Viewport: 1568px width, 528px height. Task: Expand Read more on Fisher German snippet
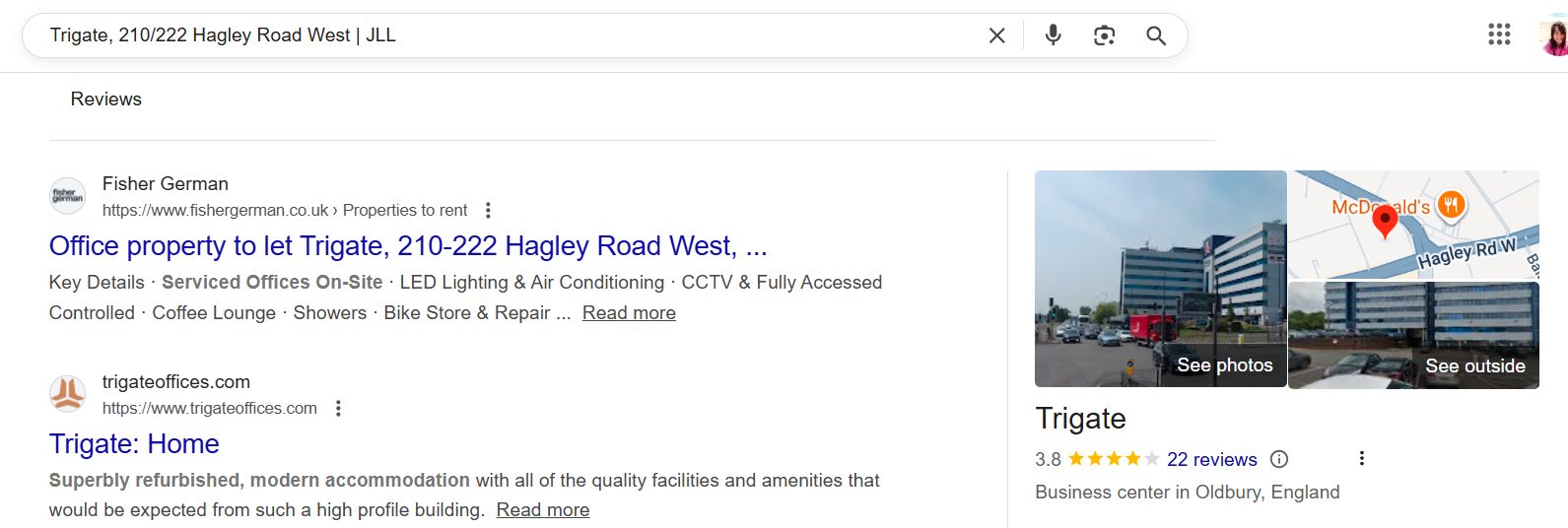tap(629, 313)
